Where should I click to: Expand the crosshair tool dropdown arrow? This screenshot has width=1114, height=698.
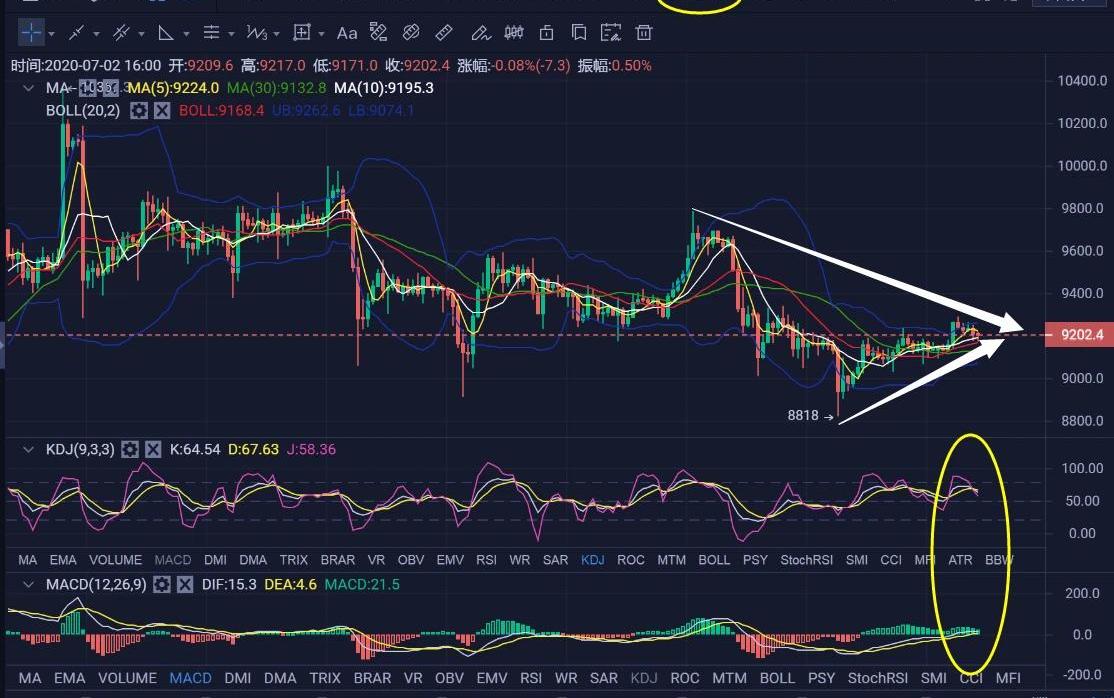point(51,34)
